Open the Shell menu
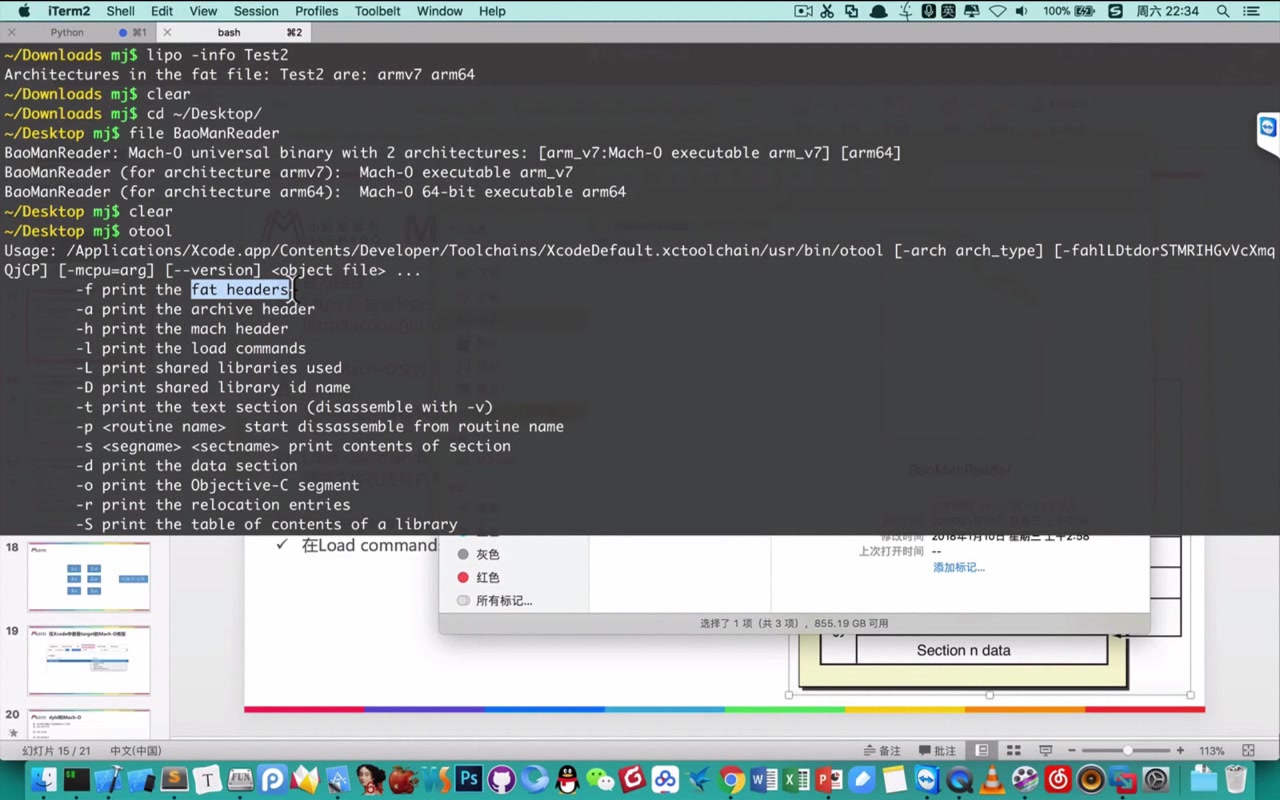This screenshot has height=800, width=1280. point(120,11)
